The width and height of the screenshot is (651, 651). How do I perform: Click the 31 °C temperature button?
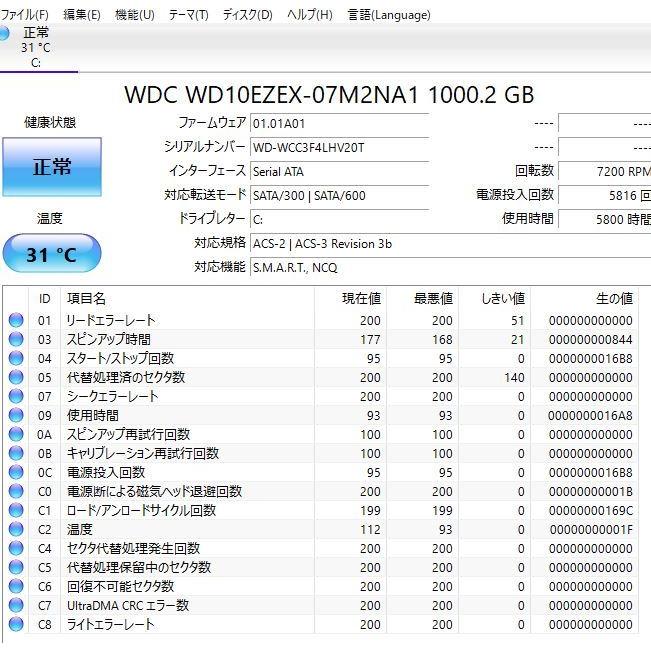coord(52,254)
